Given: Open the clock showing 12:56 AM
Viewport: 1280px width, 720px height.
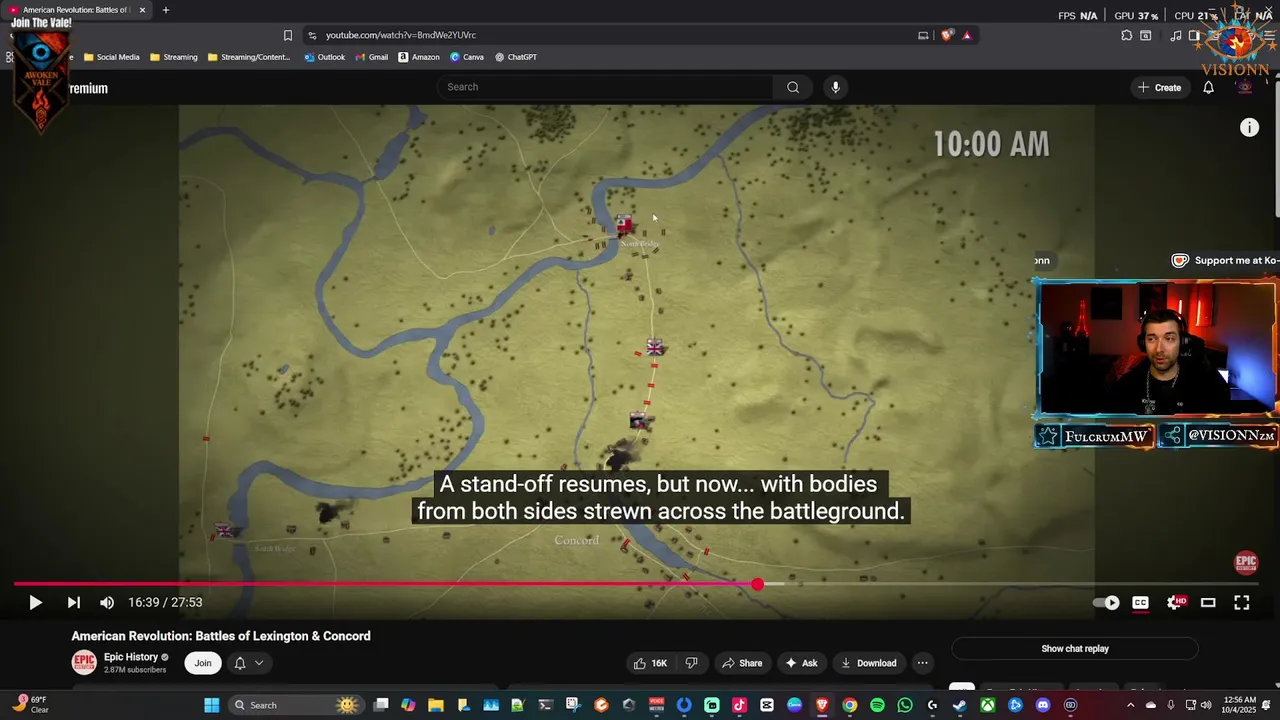Looking at the screenshot, I should click(1238, 705).
